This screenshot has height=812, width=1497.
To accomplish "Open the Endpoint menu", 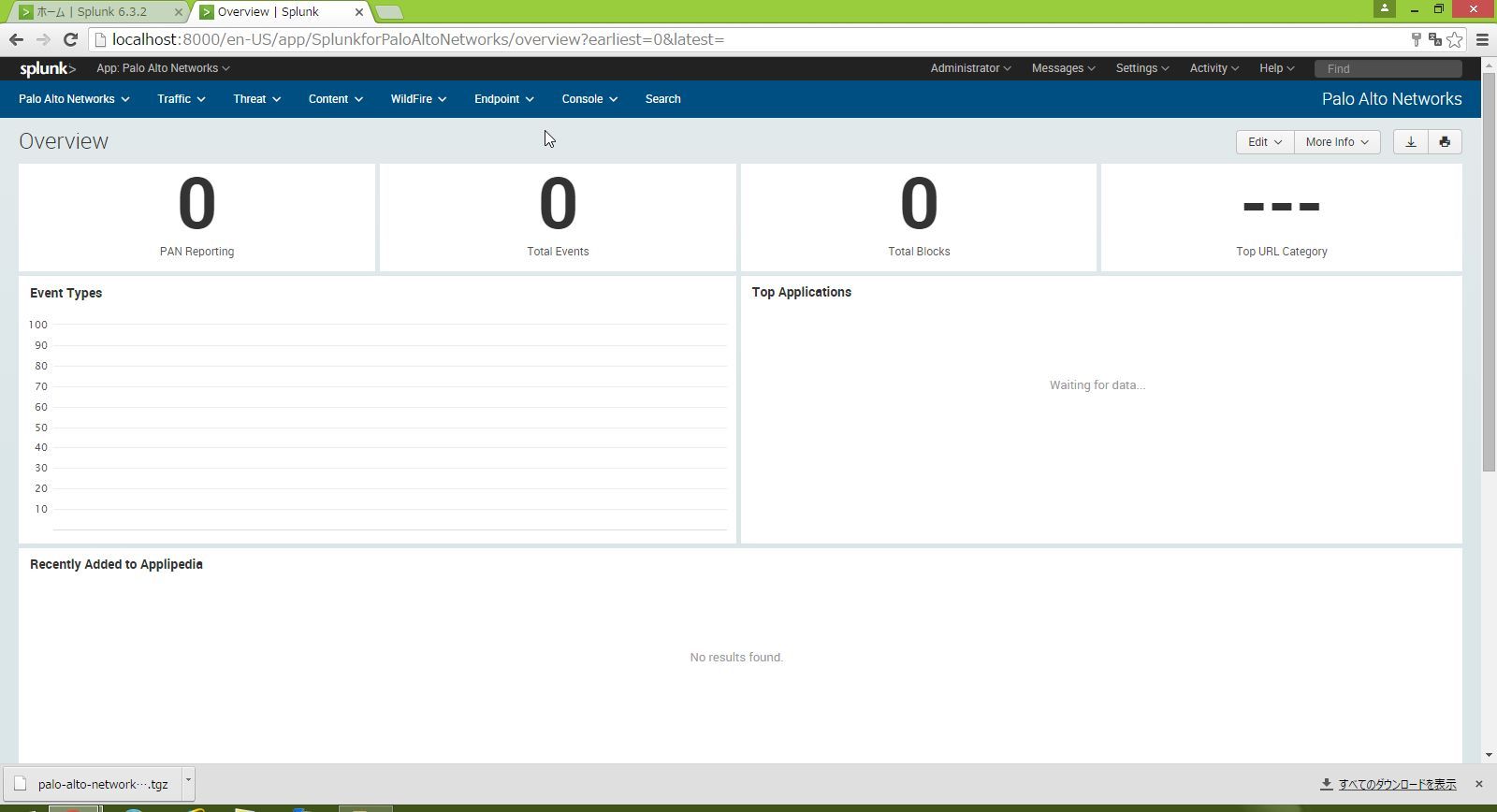I will click(x=504, y=99).
